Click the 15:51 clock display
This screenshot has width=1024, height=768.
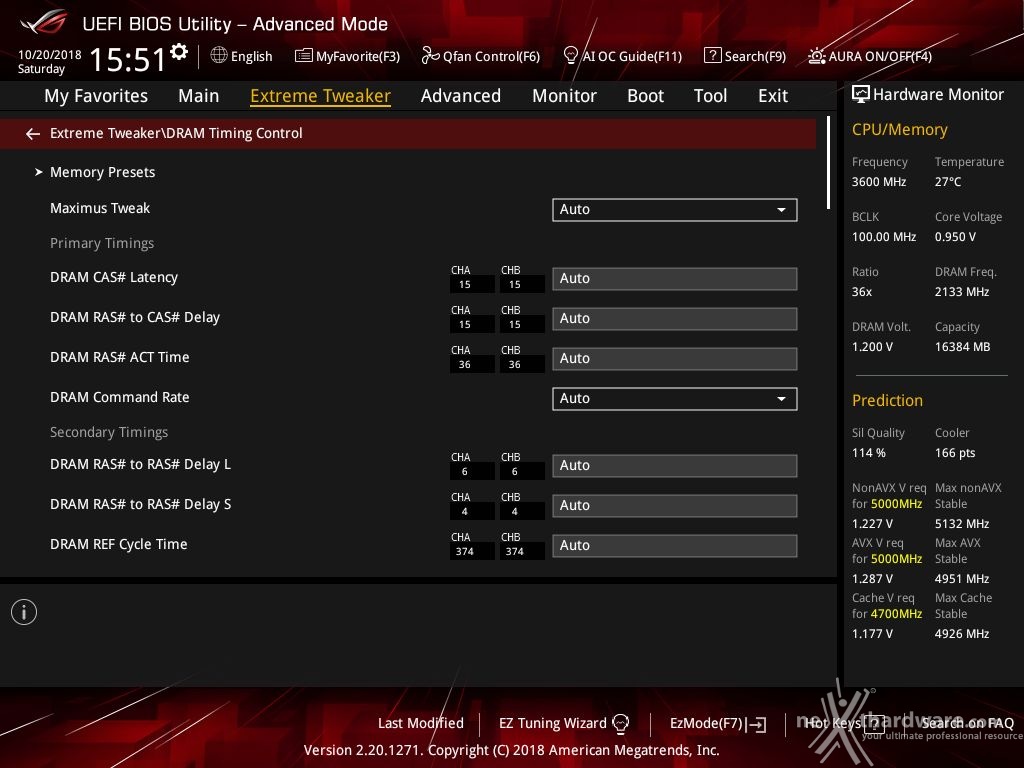coord(128,59)
